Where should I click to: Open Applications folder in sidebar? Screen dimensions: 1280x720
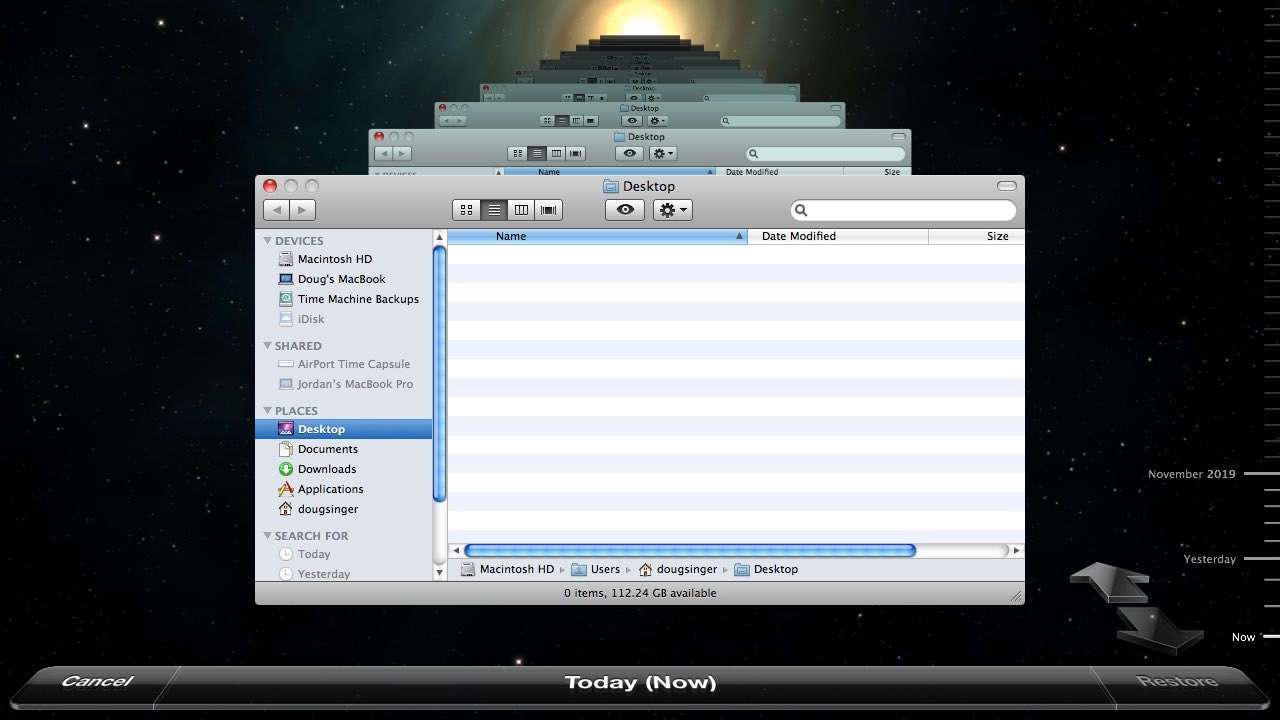(330, 489)
